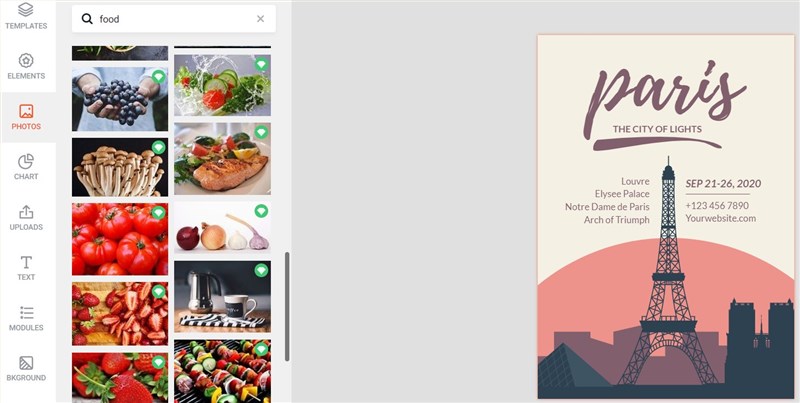Select the Photos sidebar tab
800x403 pixels.
pyautogui.click(x=26, y=117)
